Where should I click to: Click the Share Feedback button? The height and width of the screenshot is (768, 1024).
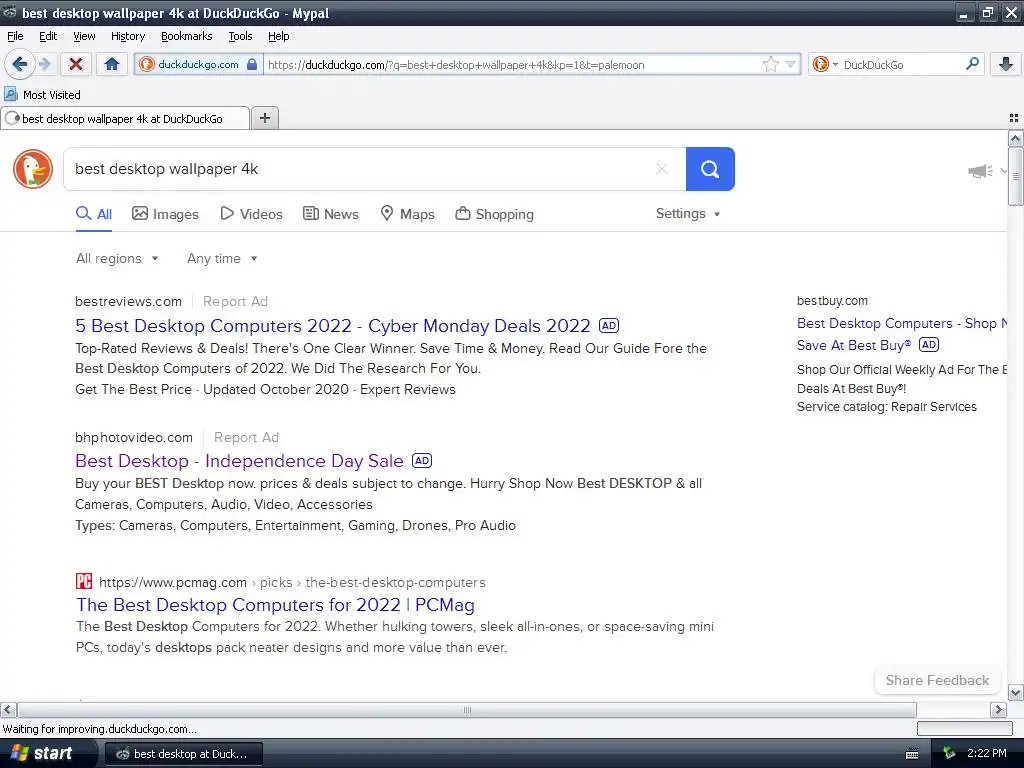coord(937,680)
